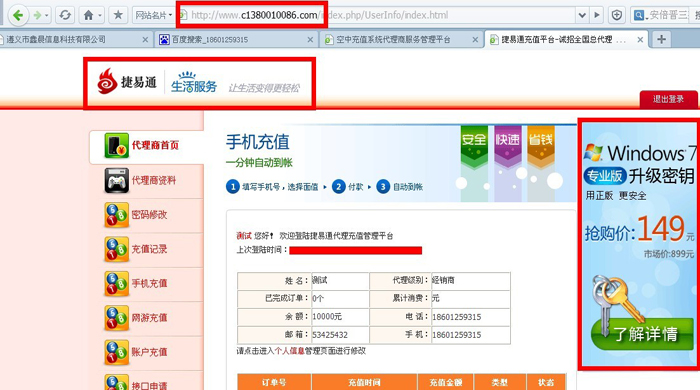Click the 退出登录 button
Viewport: 700px width, 390px height.
[x=668, y=99]
